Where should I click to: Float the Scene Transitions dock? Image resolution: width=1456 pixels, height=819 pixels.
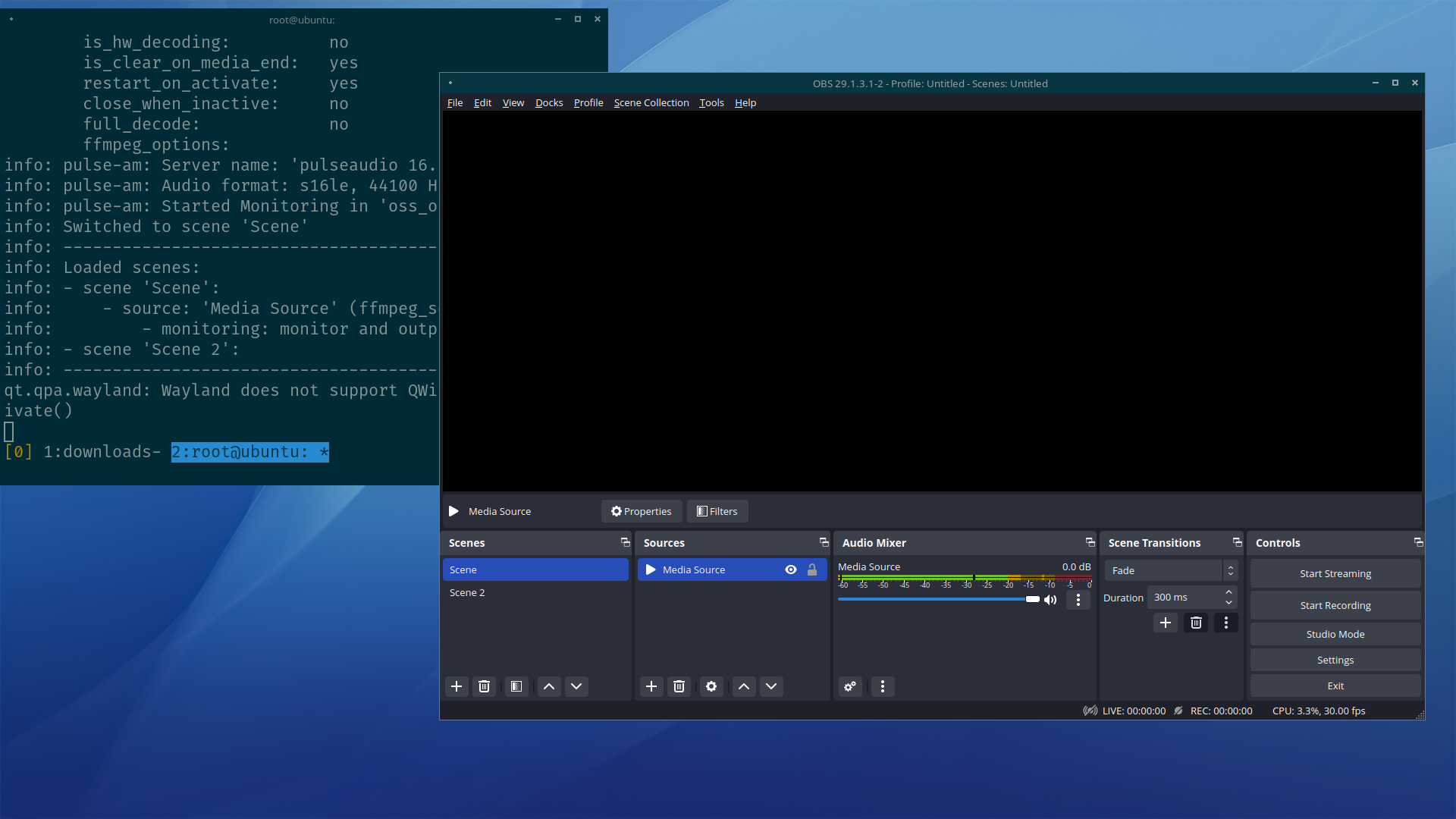click(1238, 542)
